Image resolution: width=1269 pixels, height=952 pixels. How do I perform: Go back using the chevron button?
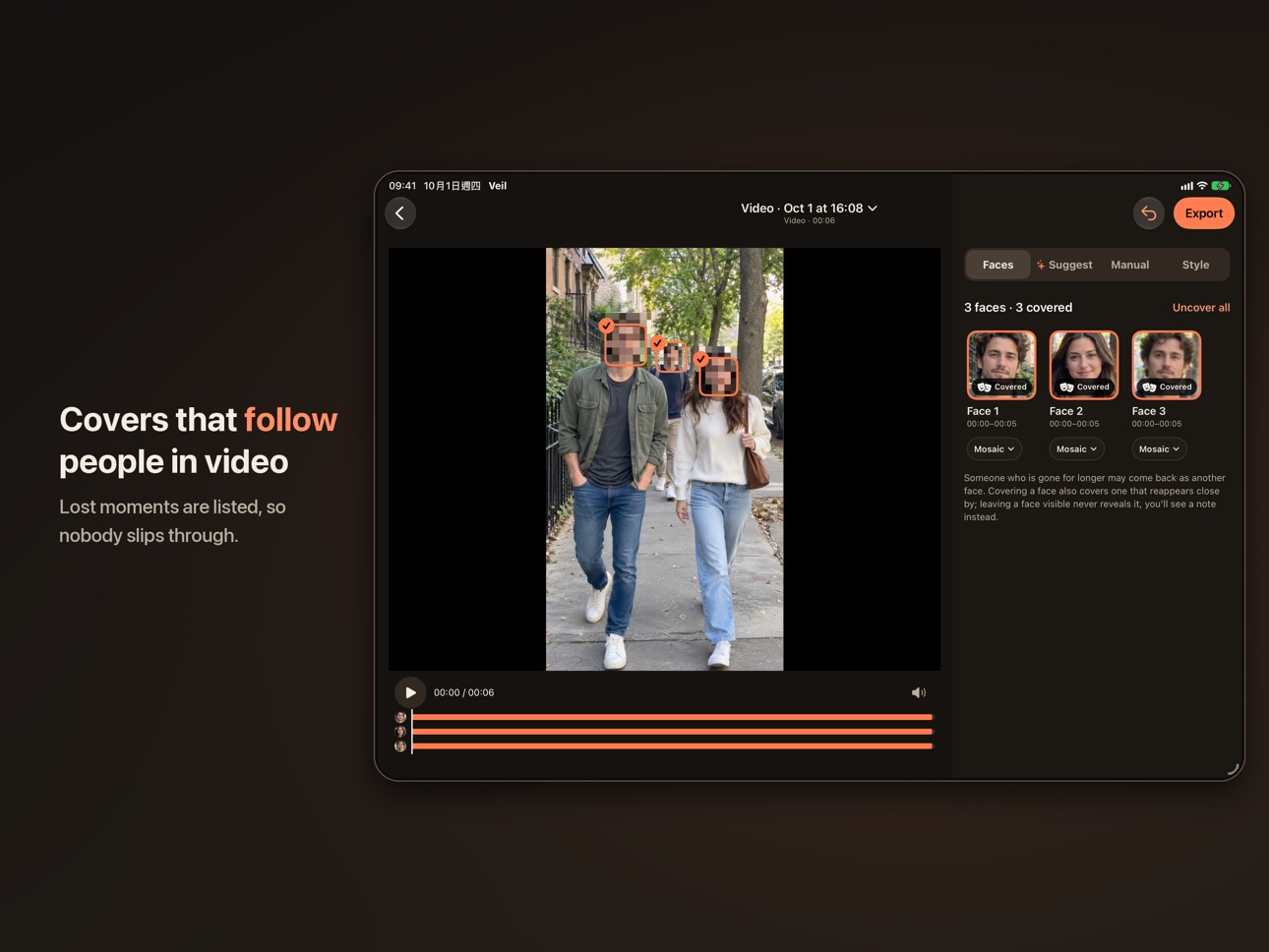(400, 213)
